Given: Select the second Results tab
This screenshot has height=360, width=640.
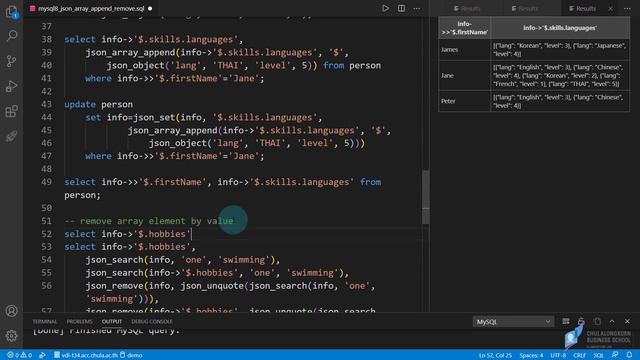Looking at the screenshot, I should [525, 8].
